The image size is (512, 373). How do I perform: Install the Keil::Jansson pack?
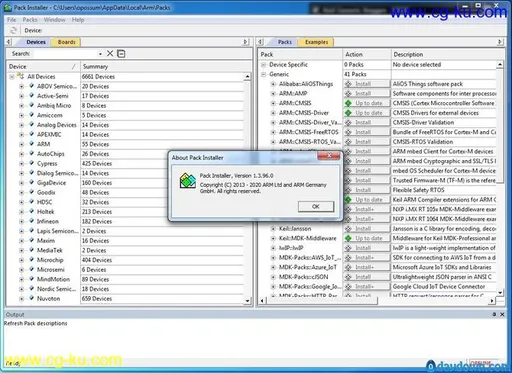(x=367, y=229)
